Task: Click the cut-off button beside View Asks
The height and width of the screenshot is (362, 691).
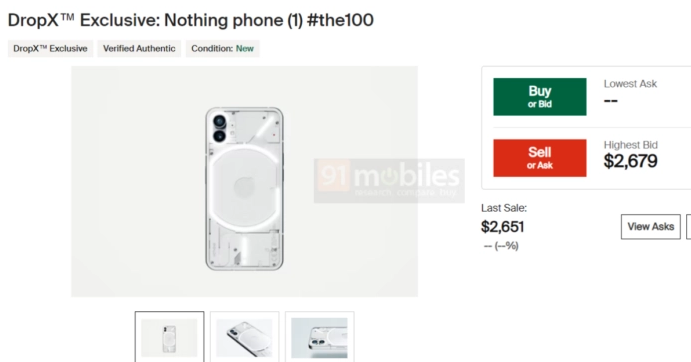Action: coord(689,227)
